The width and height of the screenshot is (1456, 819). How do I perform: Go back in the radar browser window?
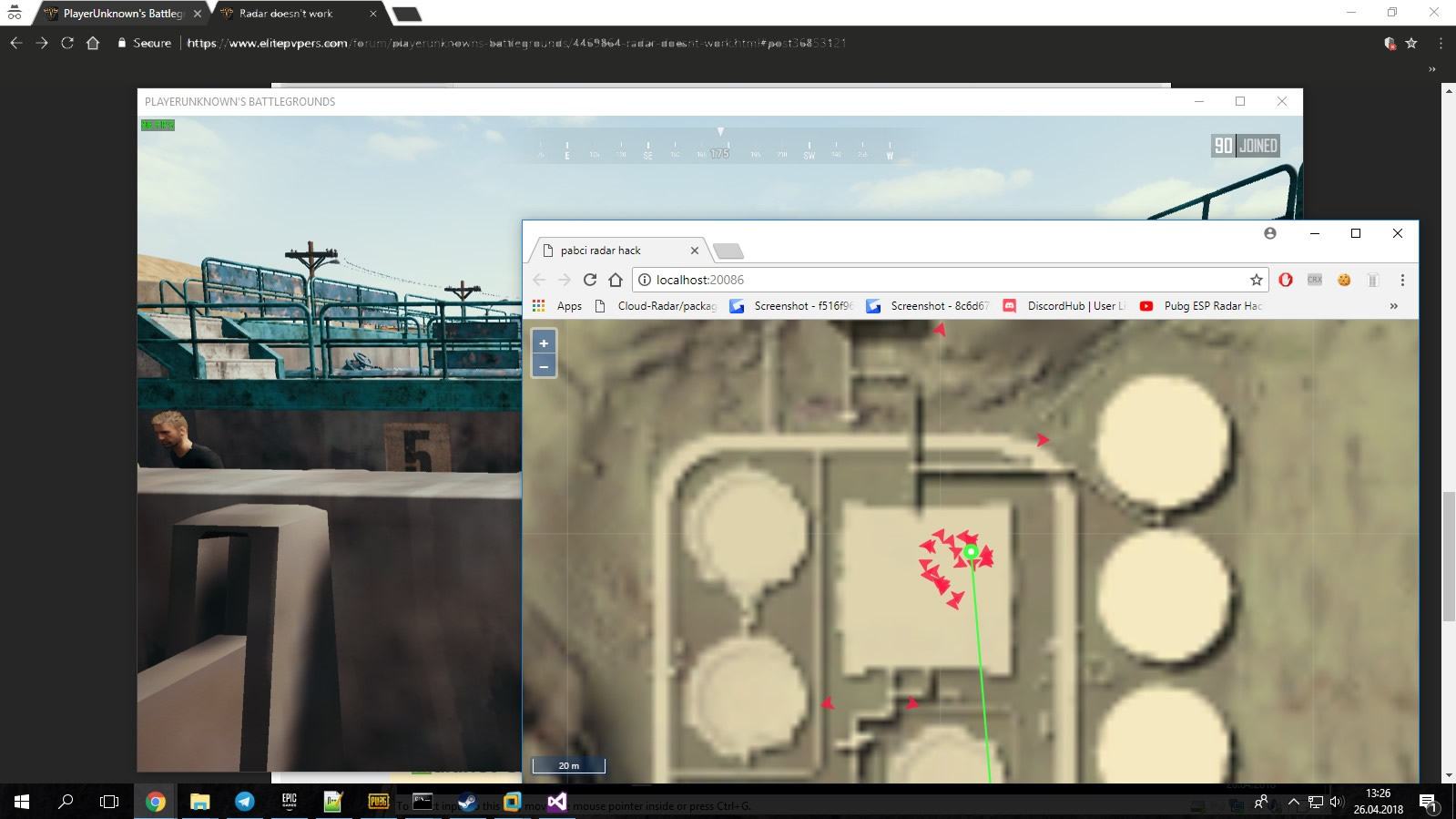click(x=539, y=280)
